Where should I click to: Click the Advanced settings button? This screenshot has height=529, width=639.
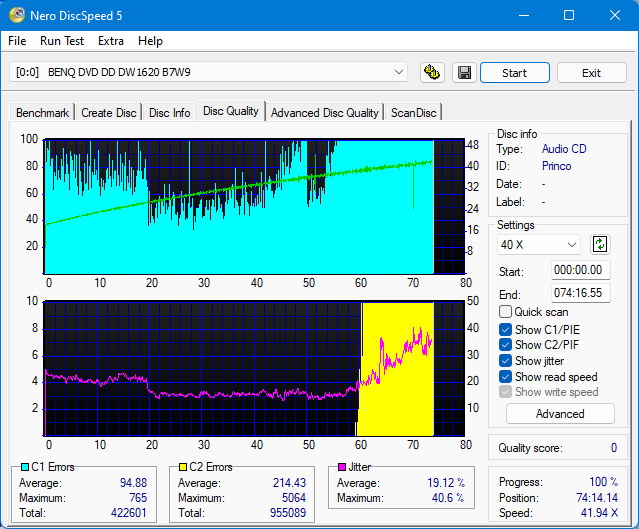[560, 414]
